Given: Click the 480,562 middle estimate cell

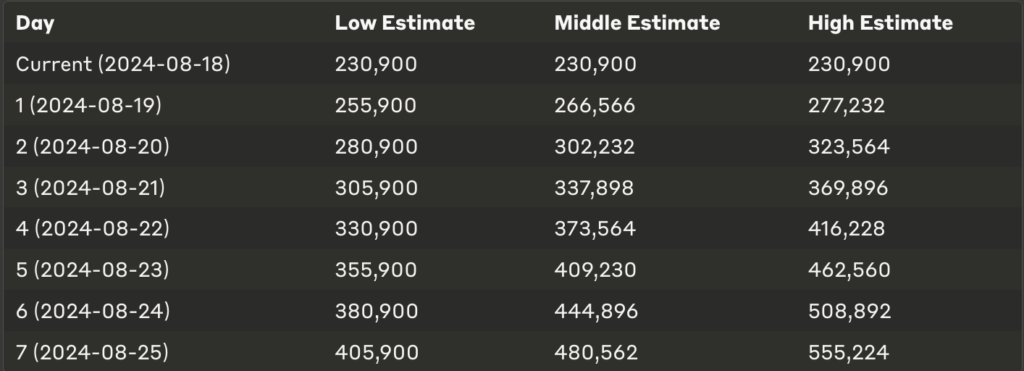Looking at the screenshot, I should [596, 352].
